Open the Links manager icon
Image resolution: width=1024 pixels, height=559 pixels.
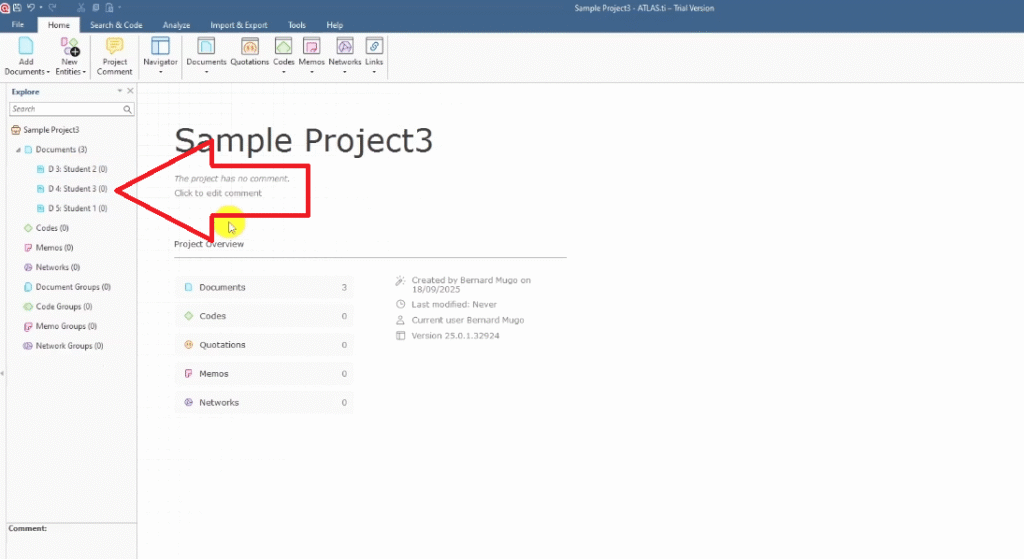[374, 46]
